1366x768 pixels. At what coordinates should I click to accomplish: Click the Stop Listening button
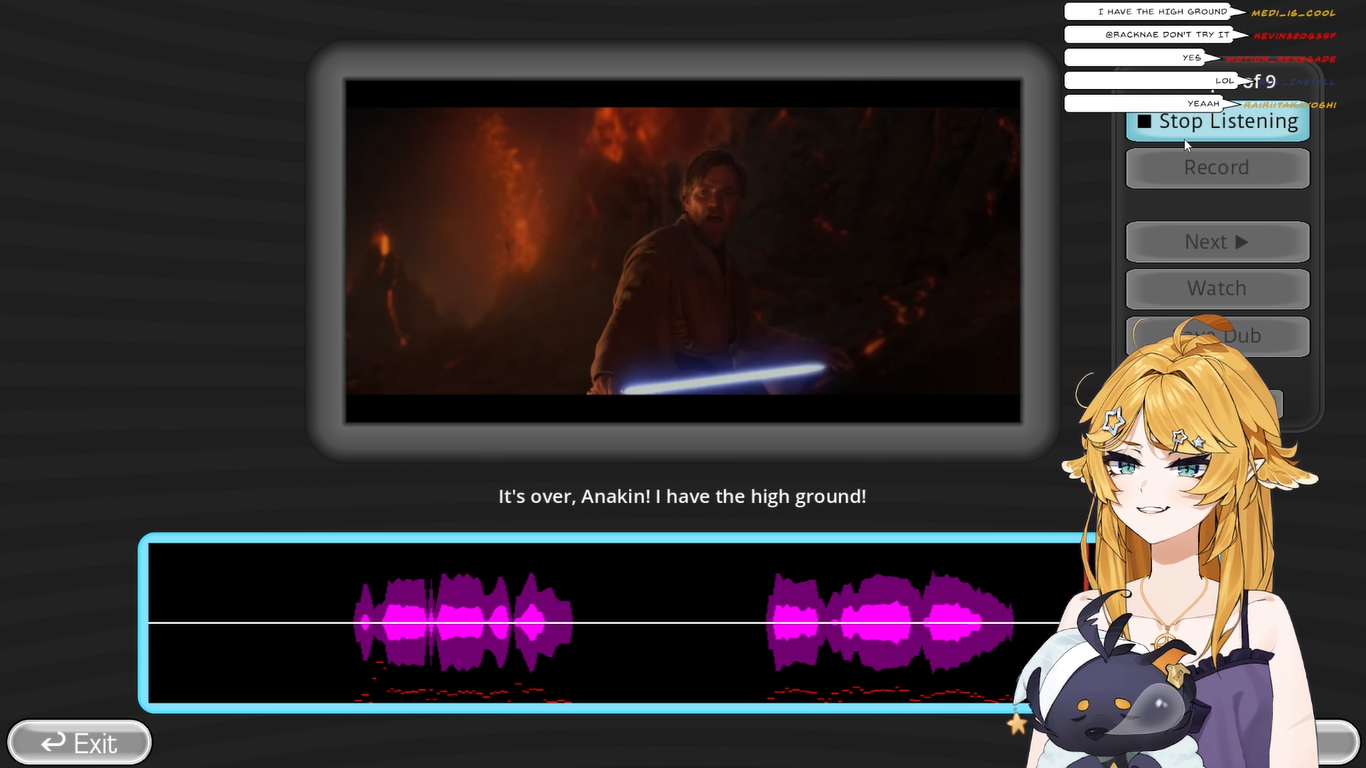point(1217,122)
